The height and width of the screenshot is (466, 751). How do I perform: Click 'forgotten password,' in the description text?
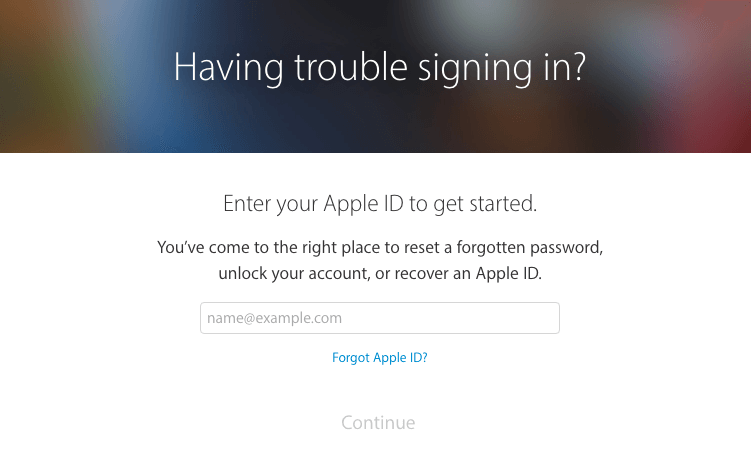click(530, 248)
